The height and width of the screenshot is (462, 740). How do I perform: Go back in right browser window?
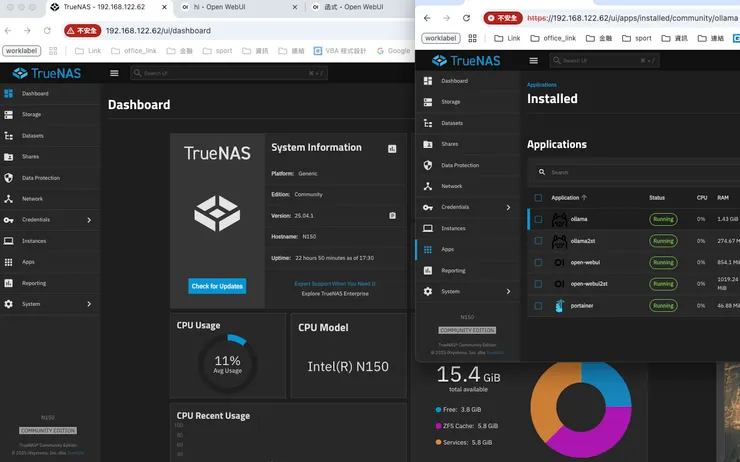click(427, 18)
